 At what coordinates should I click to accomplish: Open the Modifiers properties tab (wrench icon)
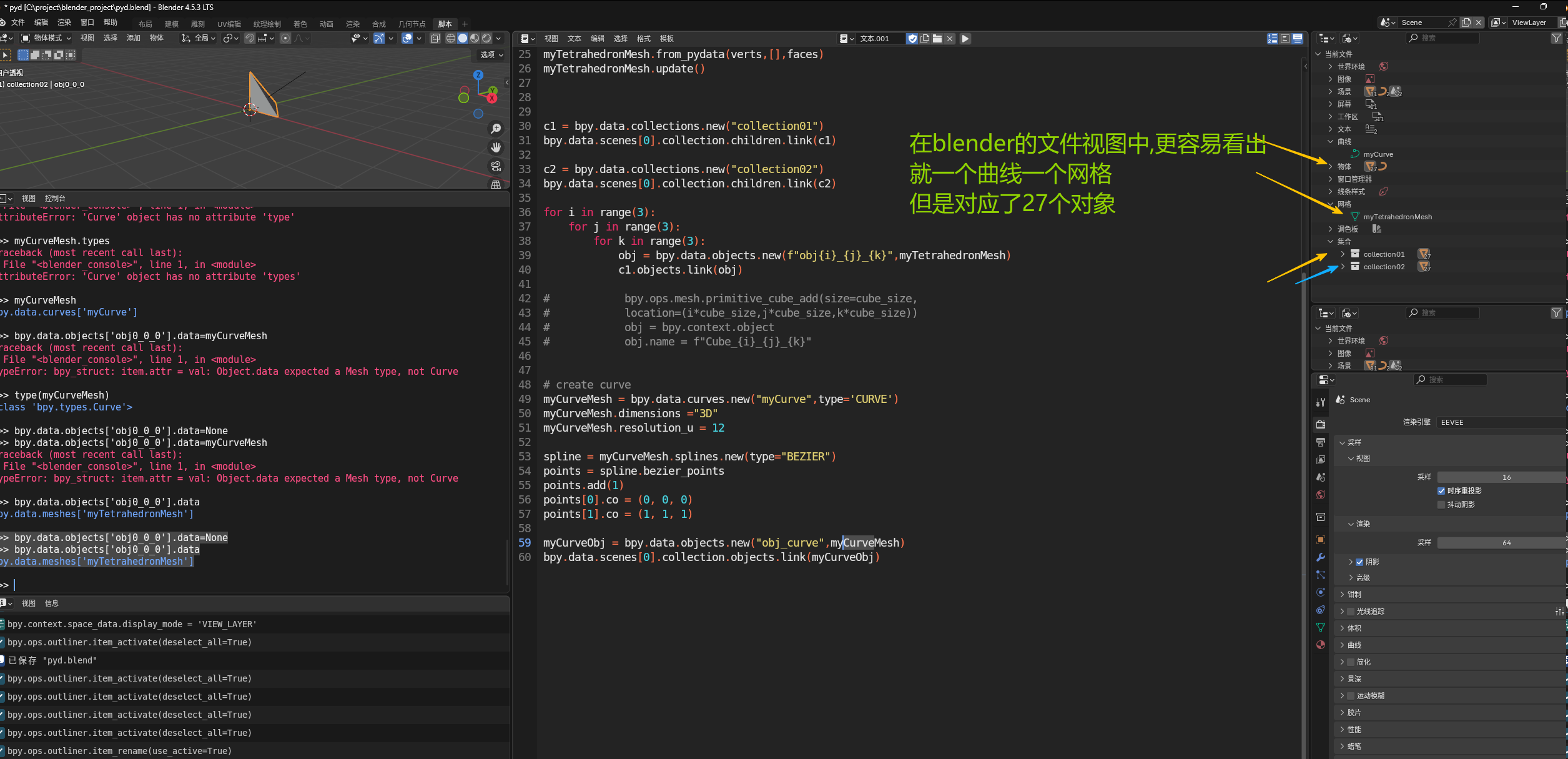coord(1320,557)
